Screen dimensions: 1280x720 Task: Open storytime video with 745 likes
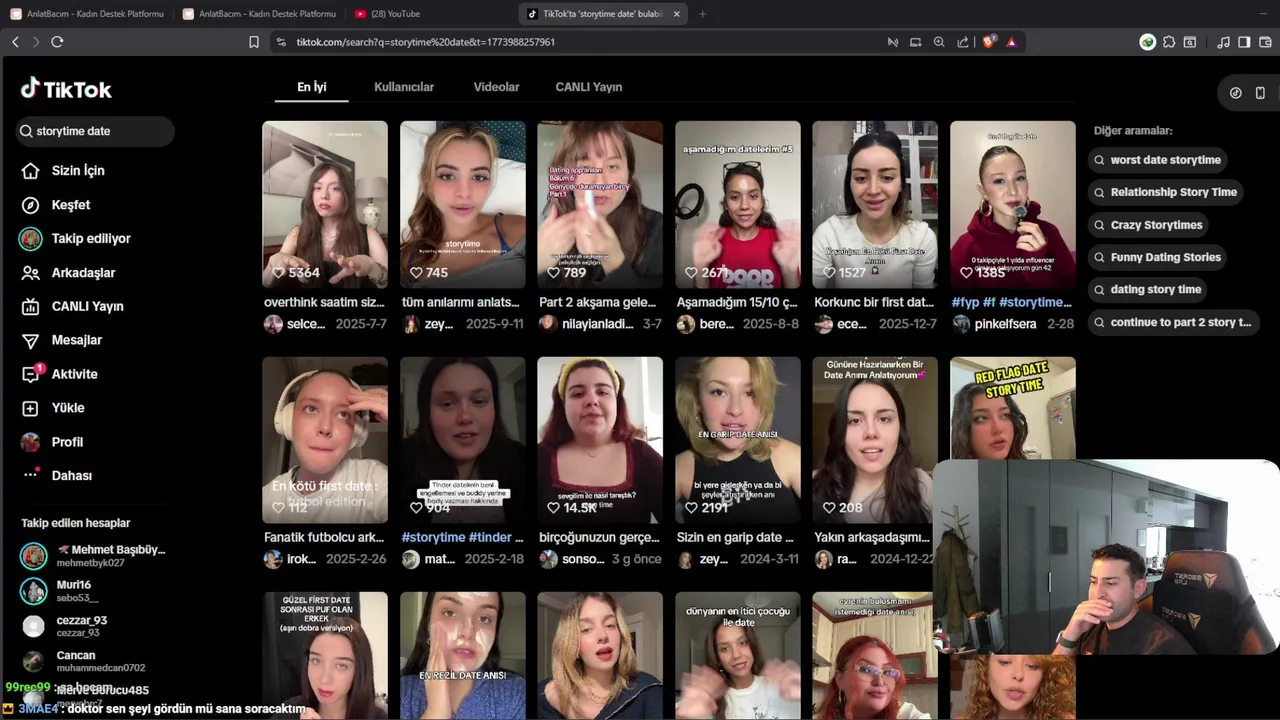463,205
